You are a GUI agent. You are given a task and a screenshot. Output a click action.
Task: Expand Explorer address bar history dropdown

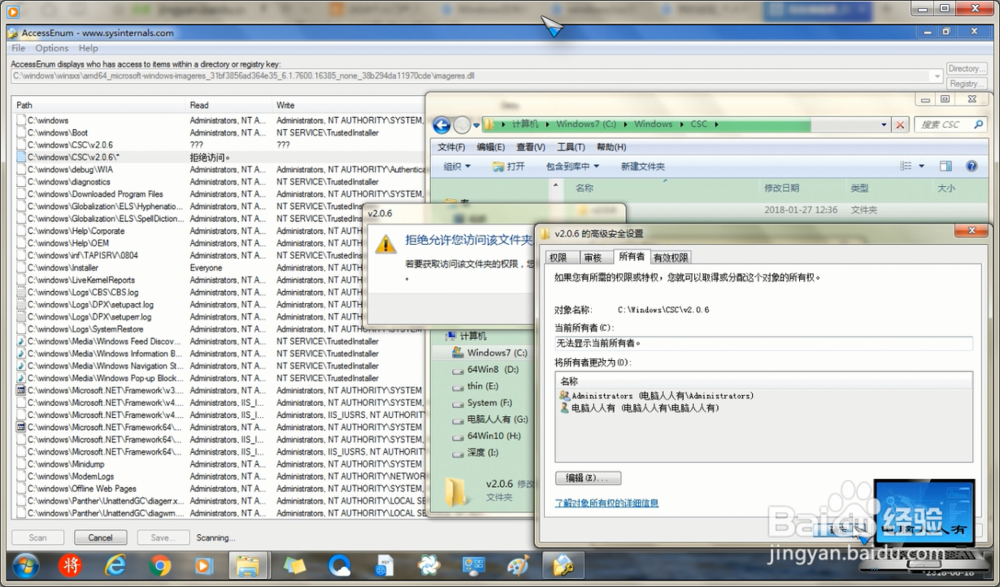point(884,125)
